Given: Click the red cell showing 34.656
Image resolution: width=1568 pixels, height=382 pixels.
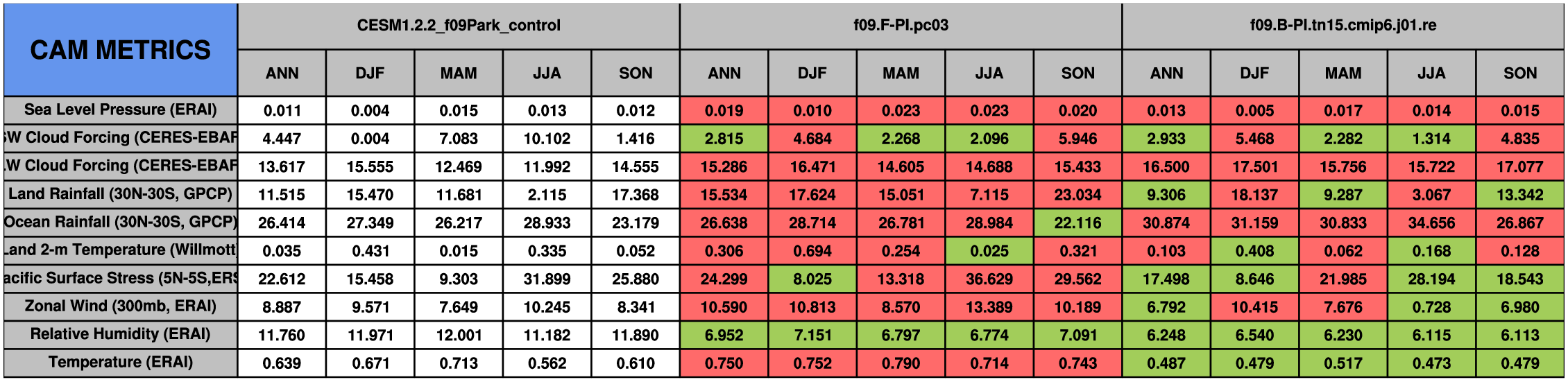Looking at the screenshot, I should coord(1431,223).
